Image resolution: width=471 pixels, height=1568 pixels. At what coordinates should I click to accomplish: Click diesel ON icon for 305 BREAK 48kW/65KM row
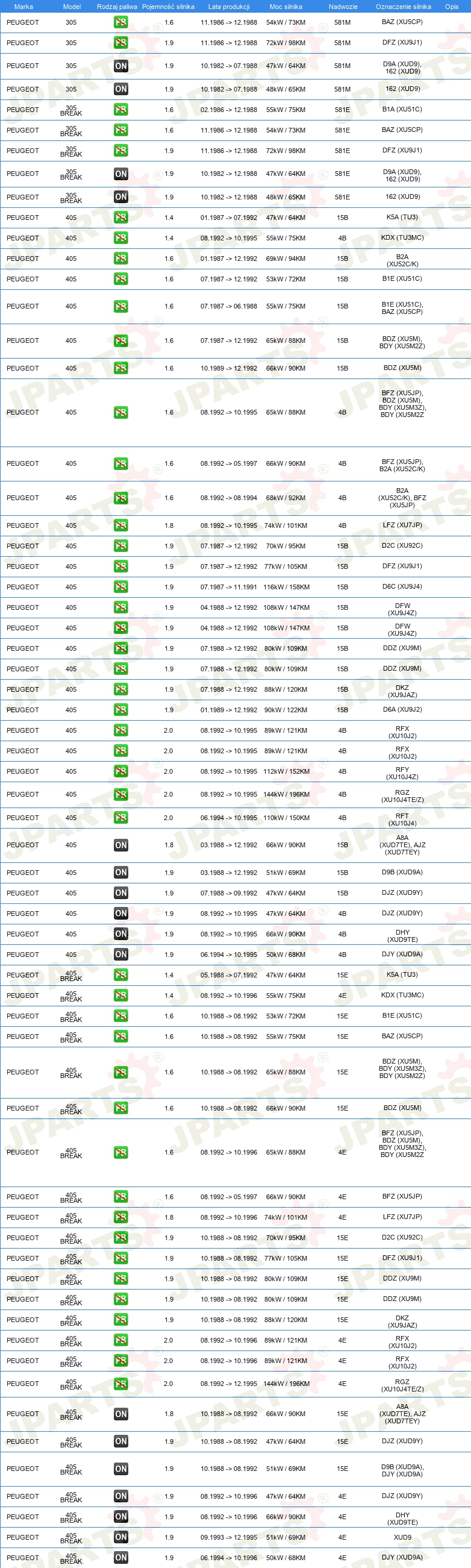120,197
